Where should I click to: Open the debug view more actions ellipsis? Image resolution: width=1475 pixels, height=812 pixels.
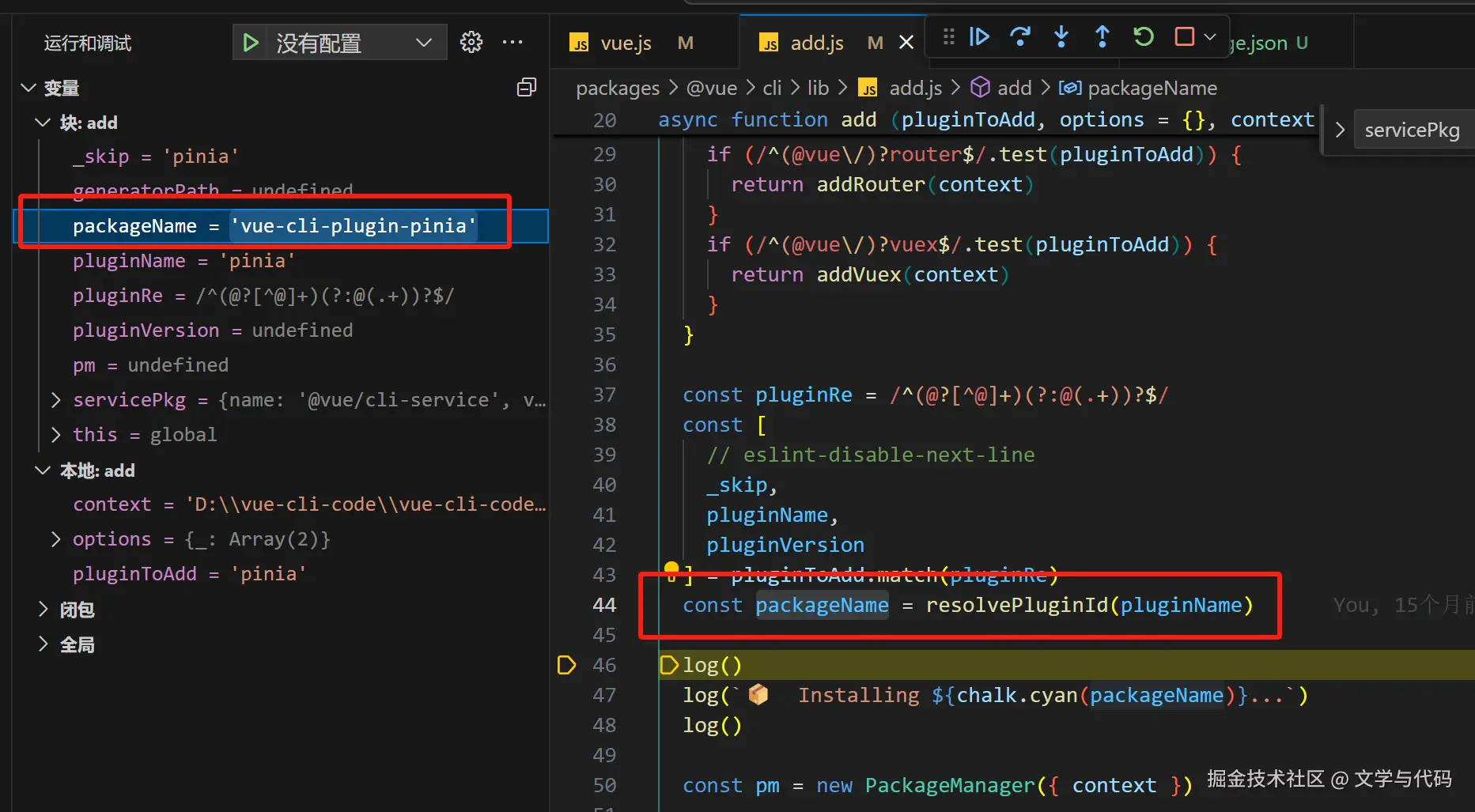[x=512, y=43]
